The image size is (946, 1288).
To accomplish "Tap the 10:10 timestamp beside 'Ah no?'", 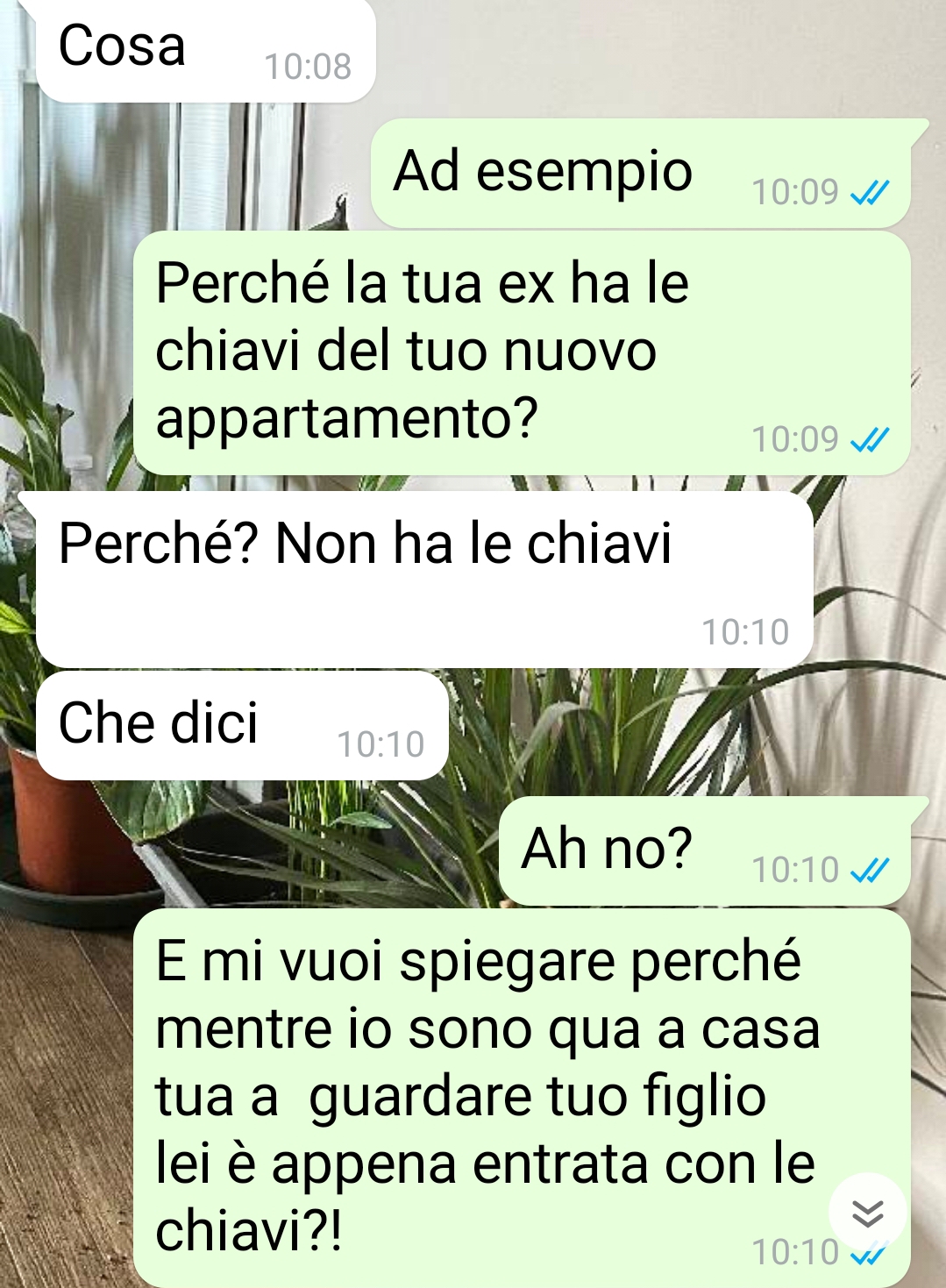I will click(796, 870).
